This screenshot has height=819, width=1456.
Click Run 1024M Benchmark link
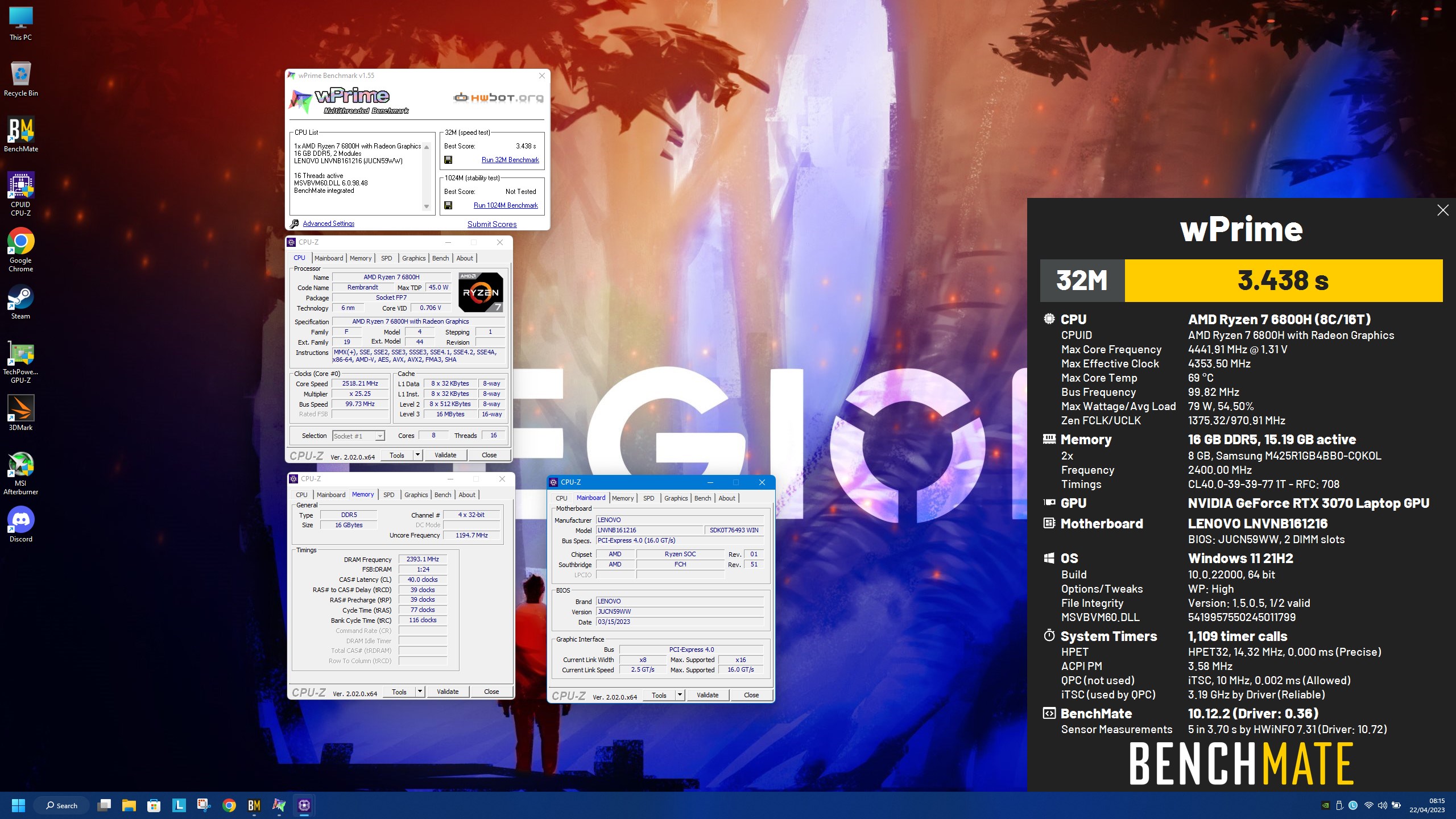pyautogui.click(x=506, y=206)
